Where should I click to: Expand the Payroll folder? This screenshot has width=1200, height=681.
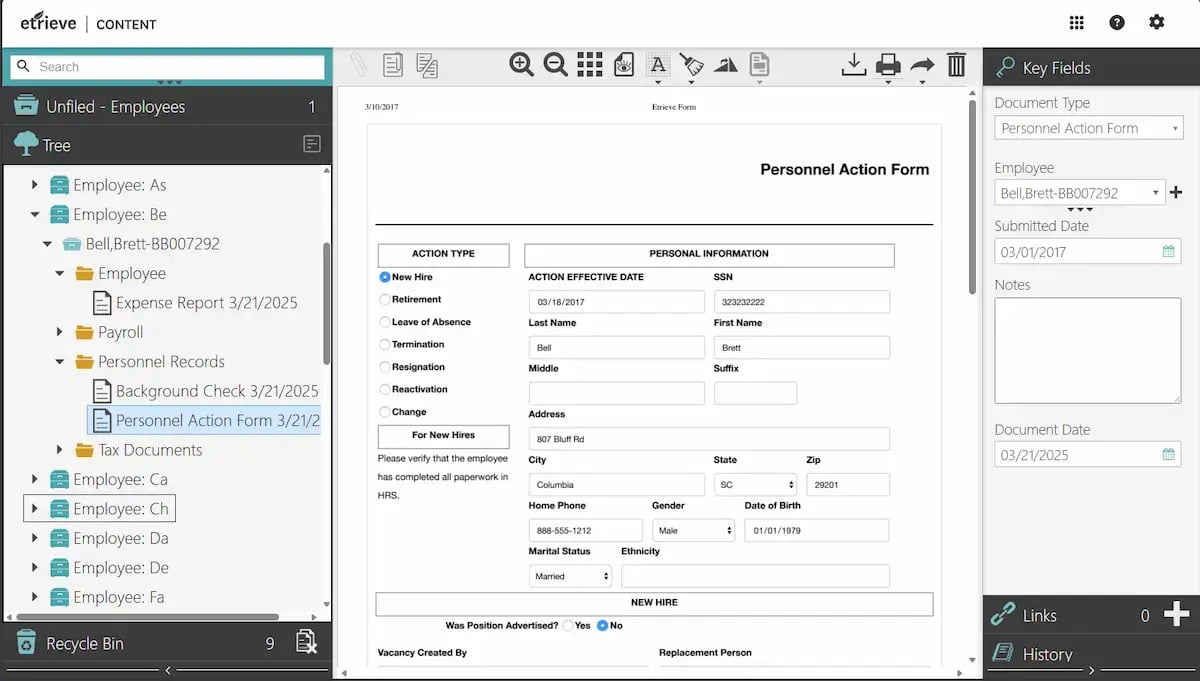(x=60, y=332)
